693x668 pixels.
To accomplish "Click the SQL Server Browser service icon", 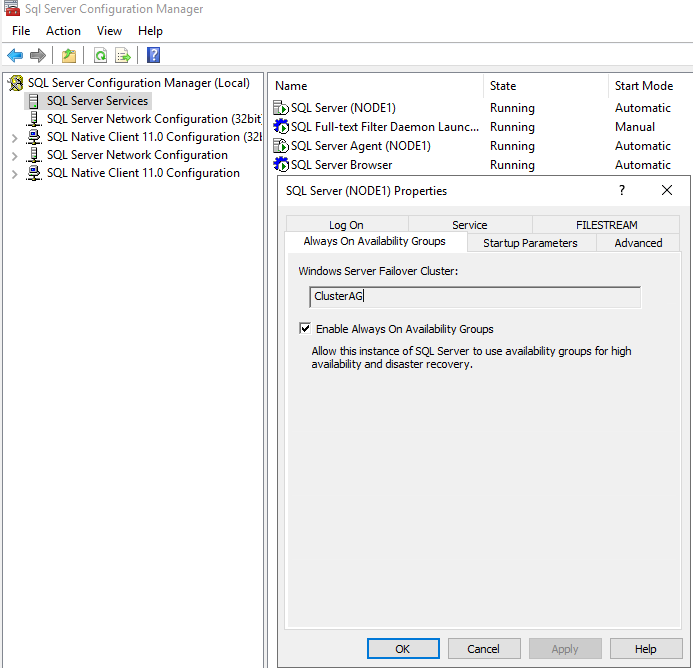I will [281, 165].
